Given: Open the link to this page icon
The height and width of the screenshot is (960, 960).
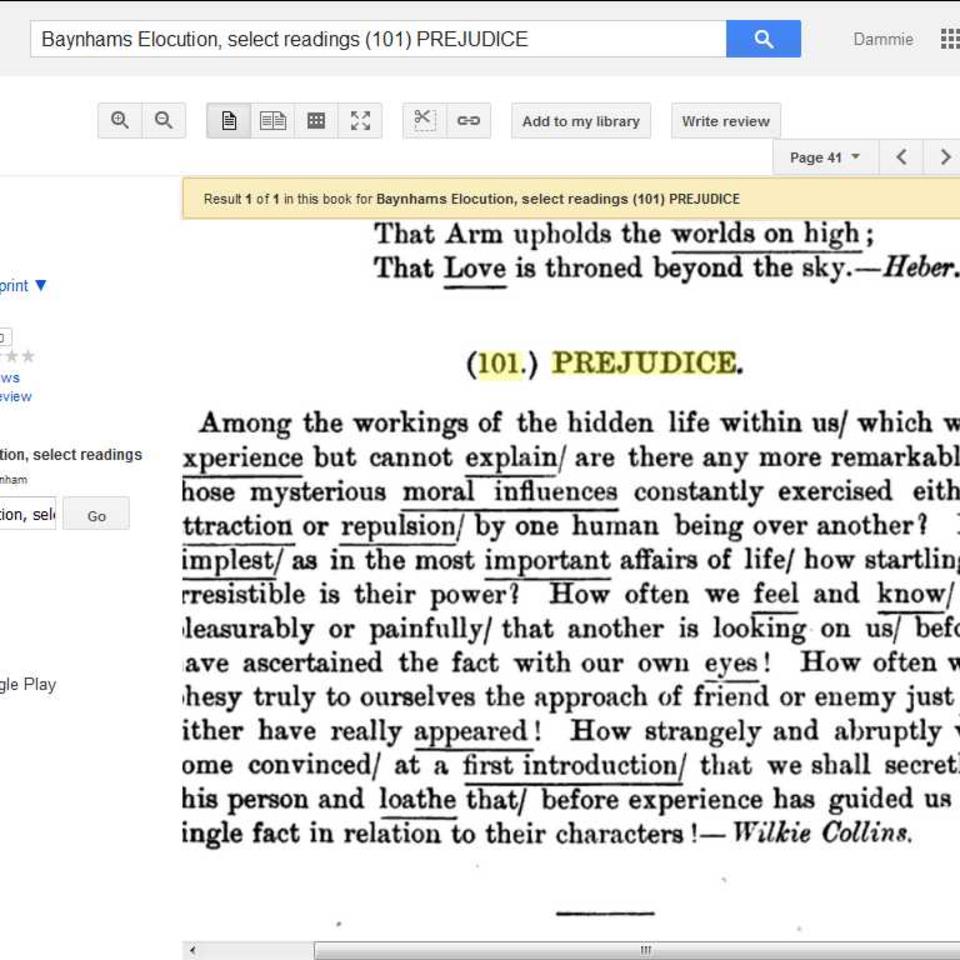Looking at the screenshot, I should coord(468,121).
